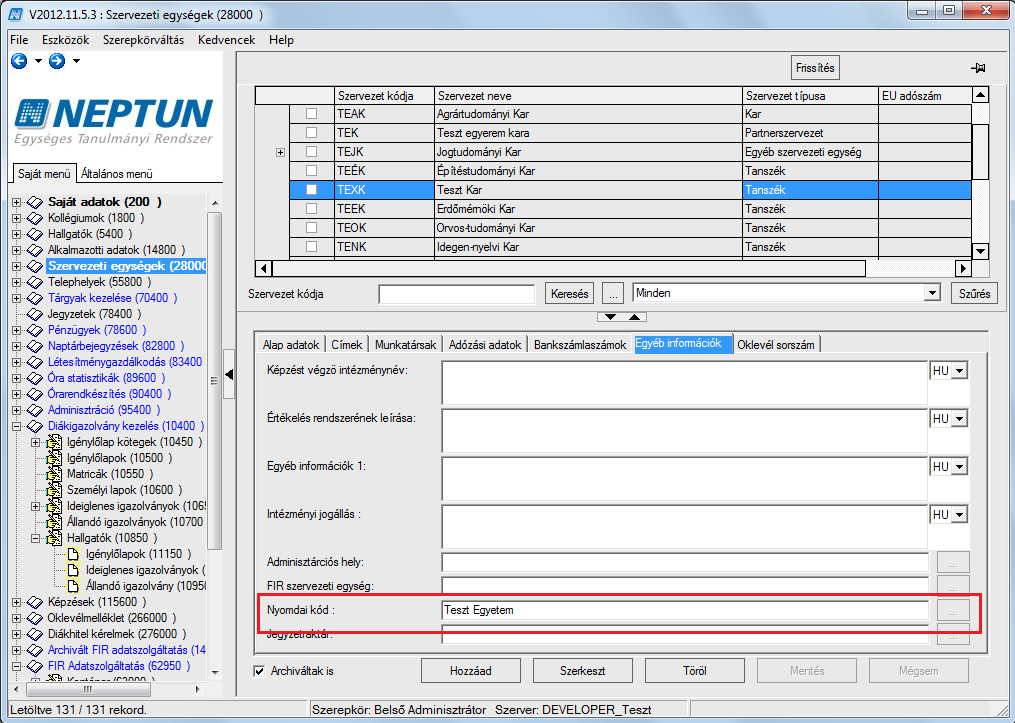Expand the TEJK row plus sign

tap(280, 153)
